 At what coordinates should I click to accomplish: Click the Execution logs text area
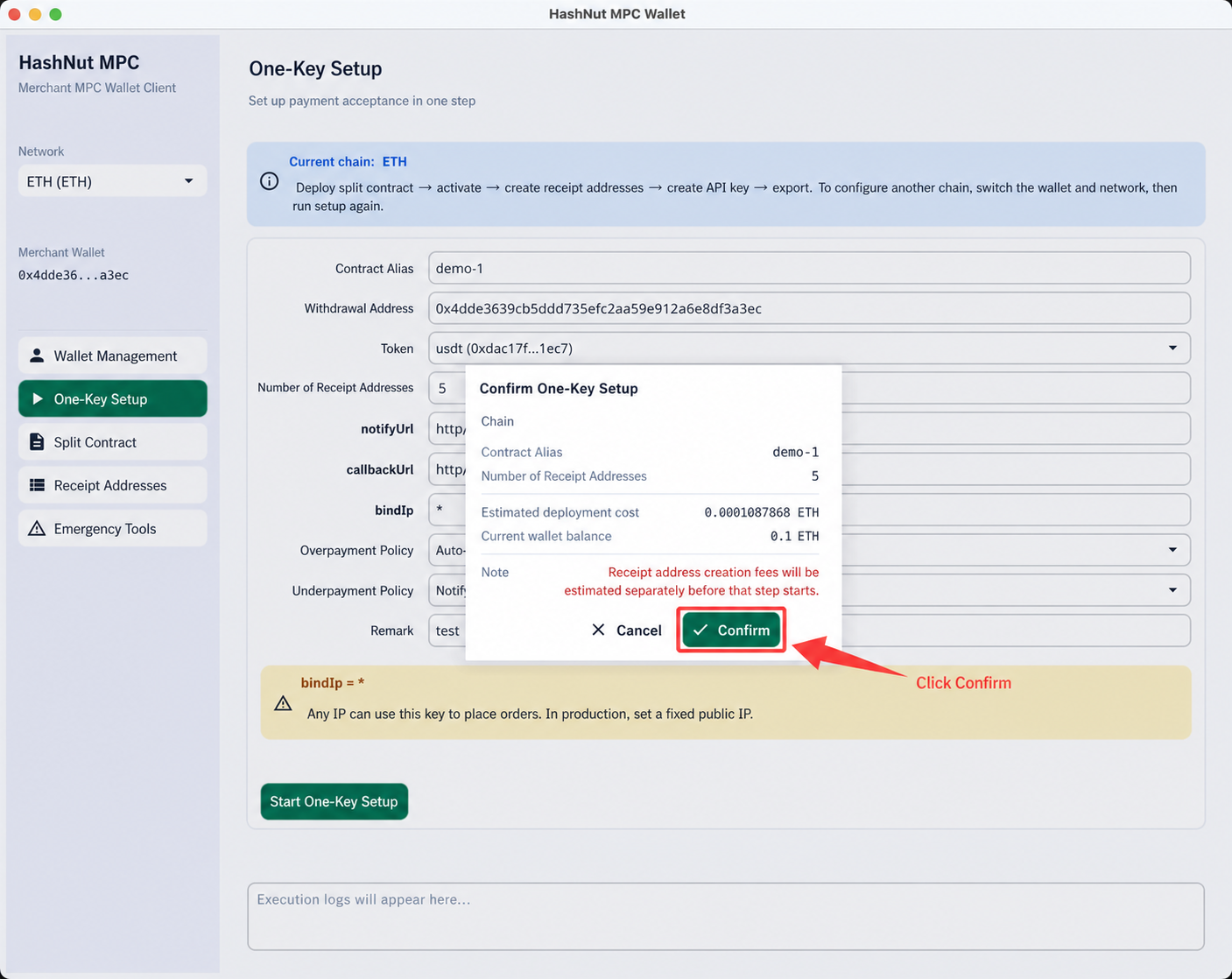(726, 916)
